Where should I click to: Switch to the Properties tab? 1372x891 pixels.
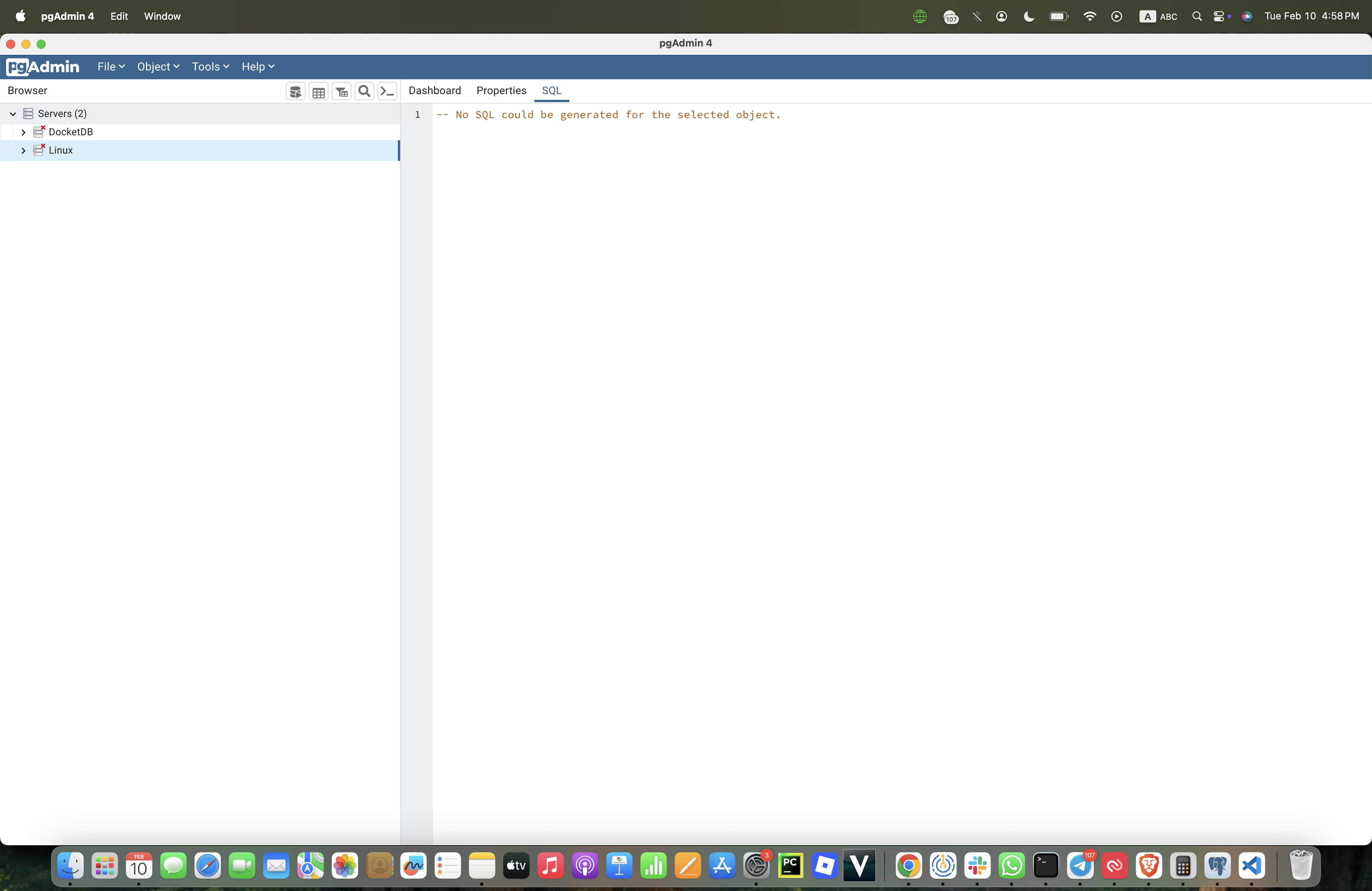pos(501,90)
